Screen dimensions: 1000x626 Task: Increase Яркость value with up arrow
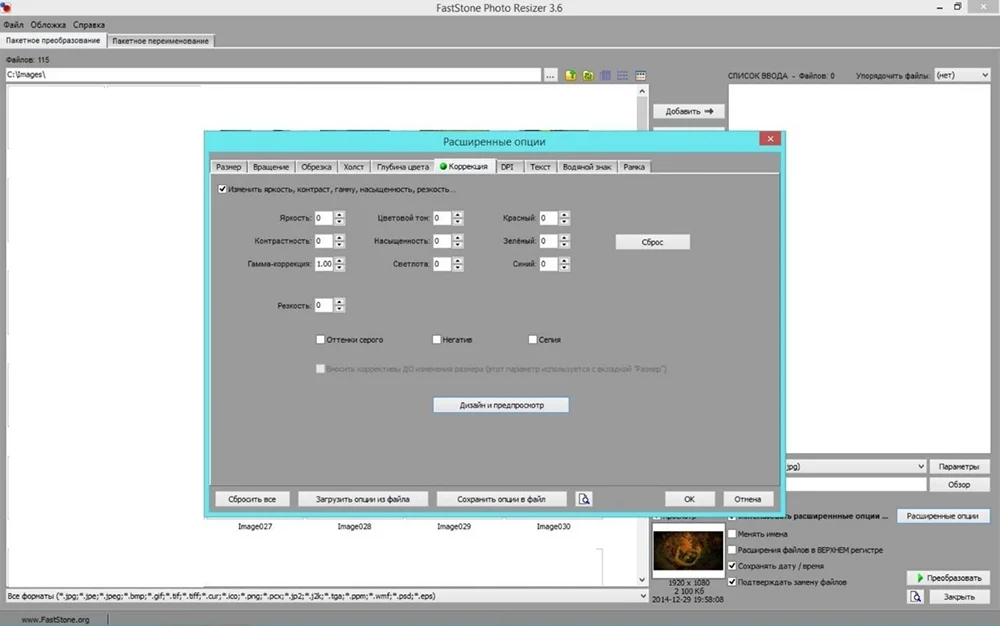click(x=340, y=214)
